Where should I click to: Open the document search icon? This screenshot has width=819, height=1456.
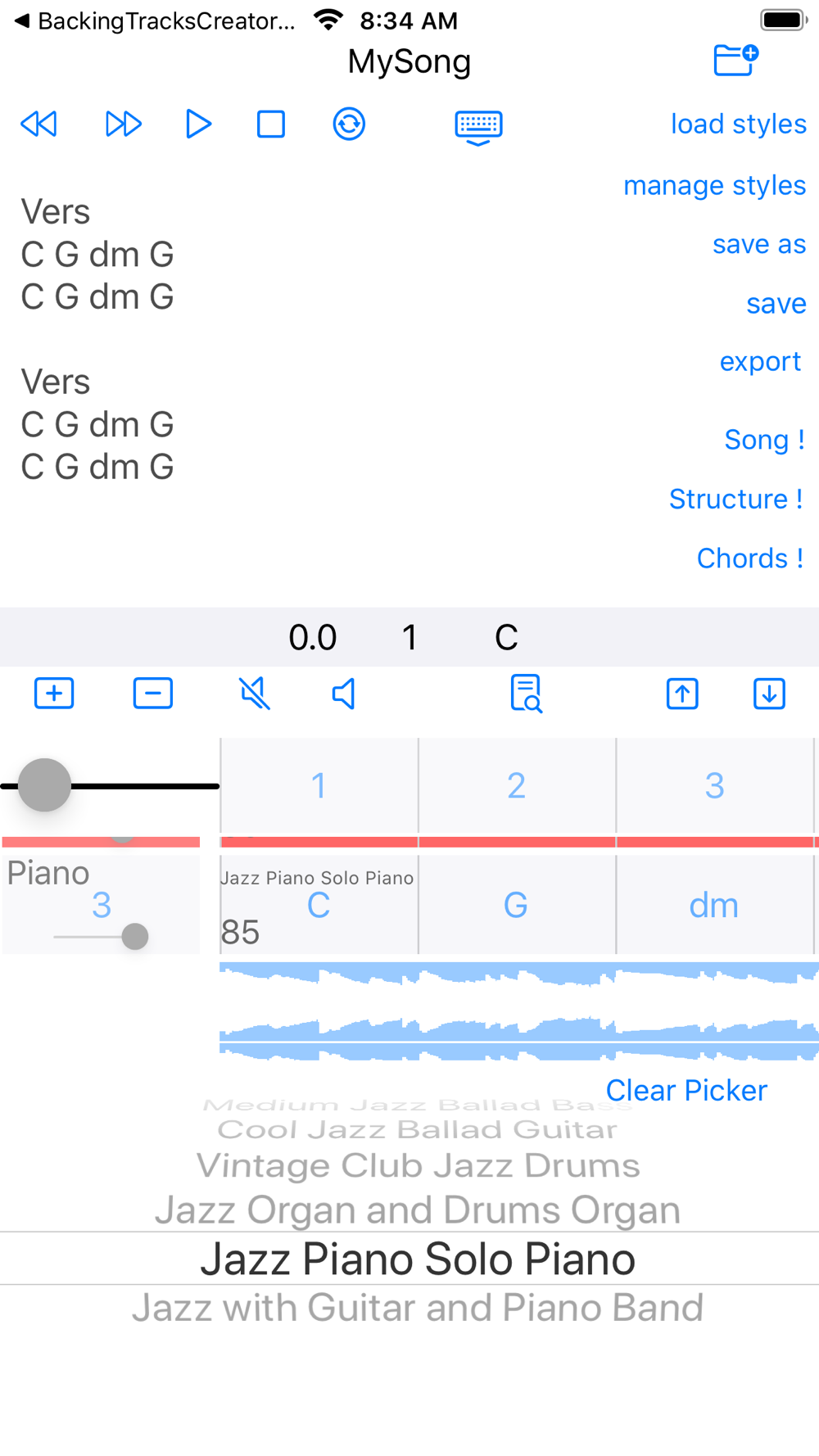point(526,694)
